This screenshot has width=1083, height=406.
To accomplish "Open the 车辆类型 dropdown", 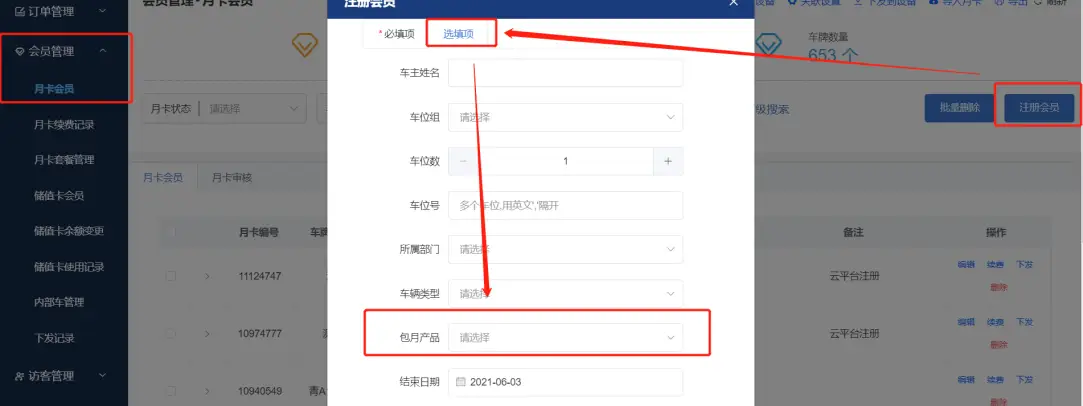I will [566, 293].
